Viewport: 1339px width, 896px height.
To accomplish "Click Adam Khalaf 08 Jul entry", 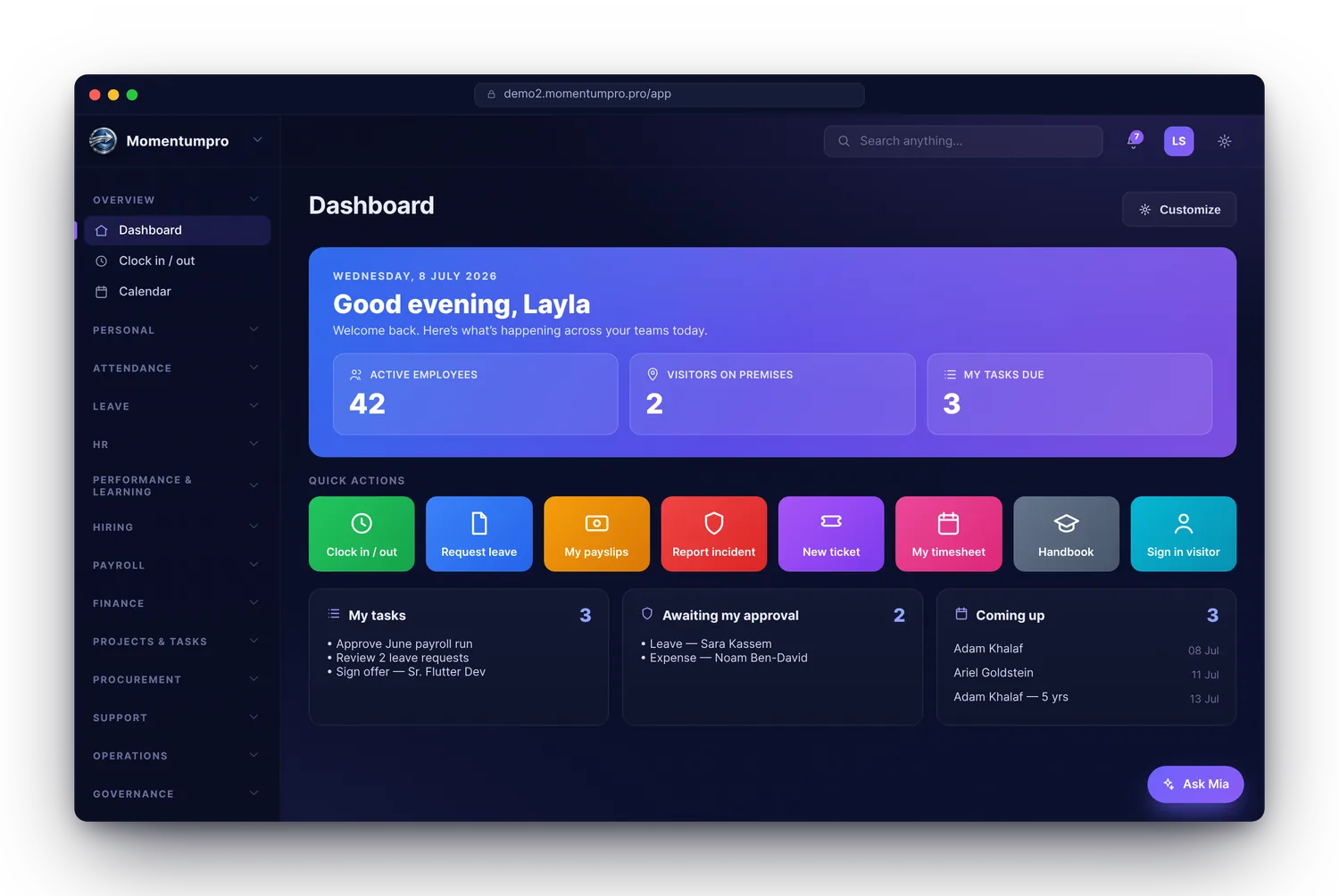I will [x=1086, y=649].
